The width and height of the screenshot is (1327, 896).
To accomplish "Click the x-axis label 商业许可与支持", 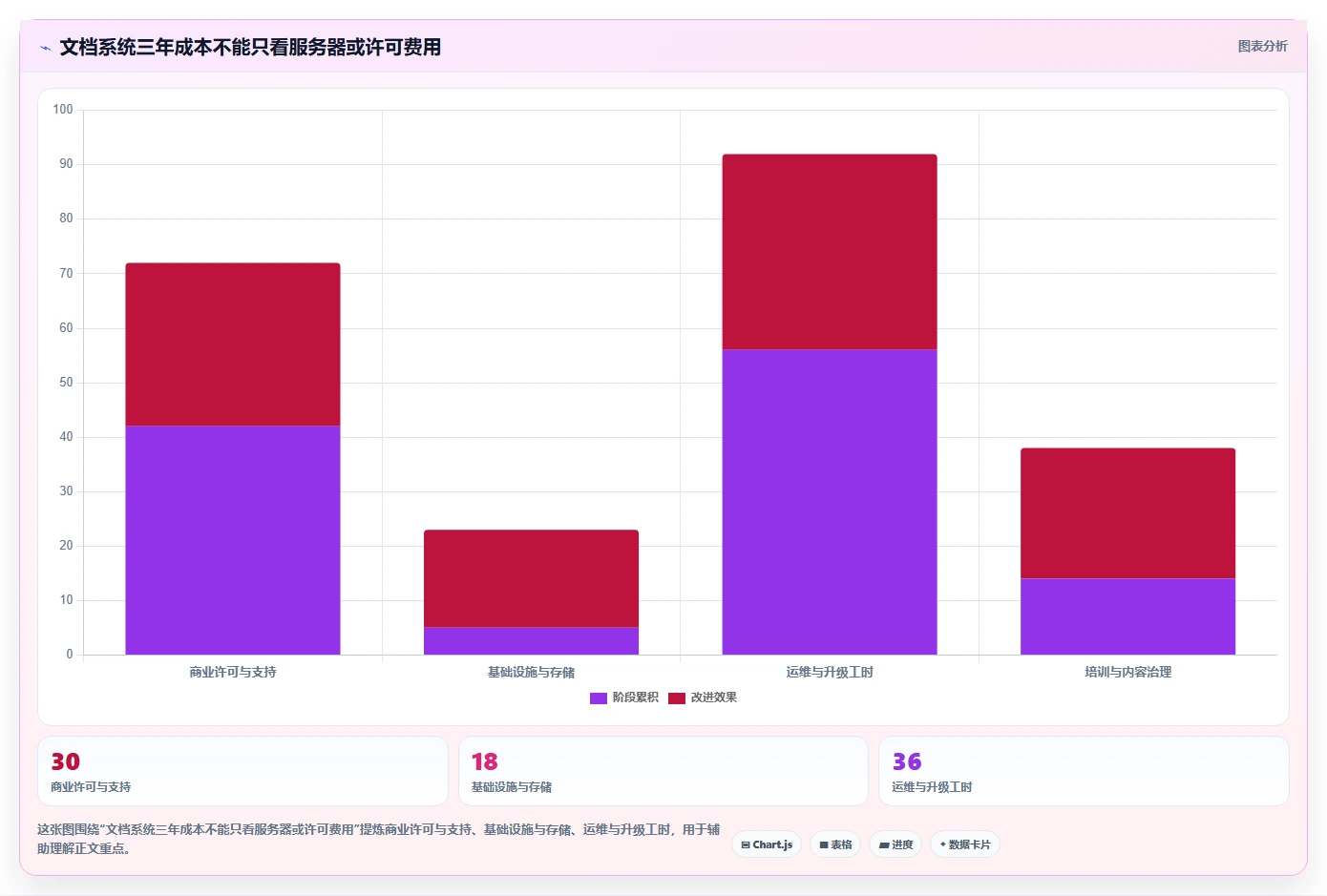I will click(x=233, y=673).
